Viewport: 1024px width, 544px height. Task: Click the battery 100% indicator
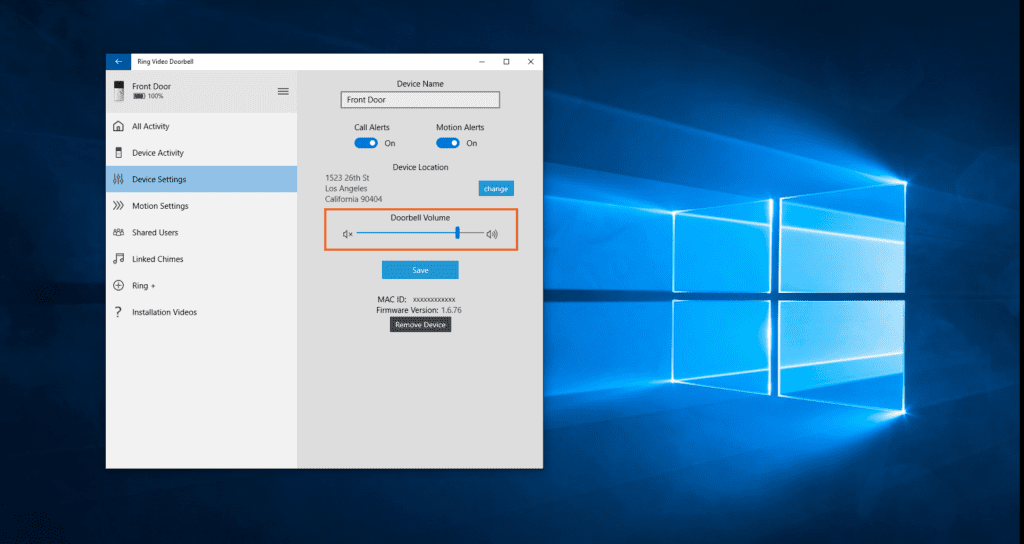click(148, 96)
